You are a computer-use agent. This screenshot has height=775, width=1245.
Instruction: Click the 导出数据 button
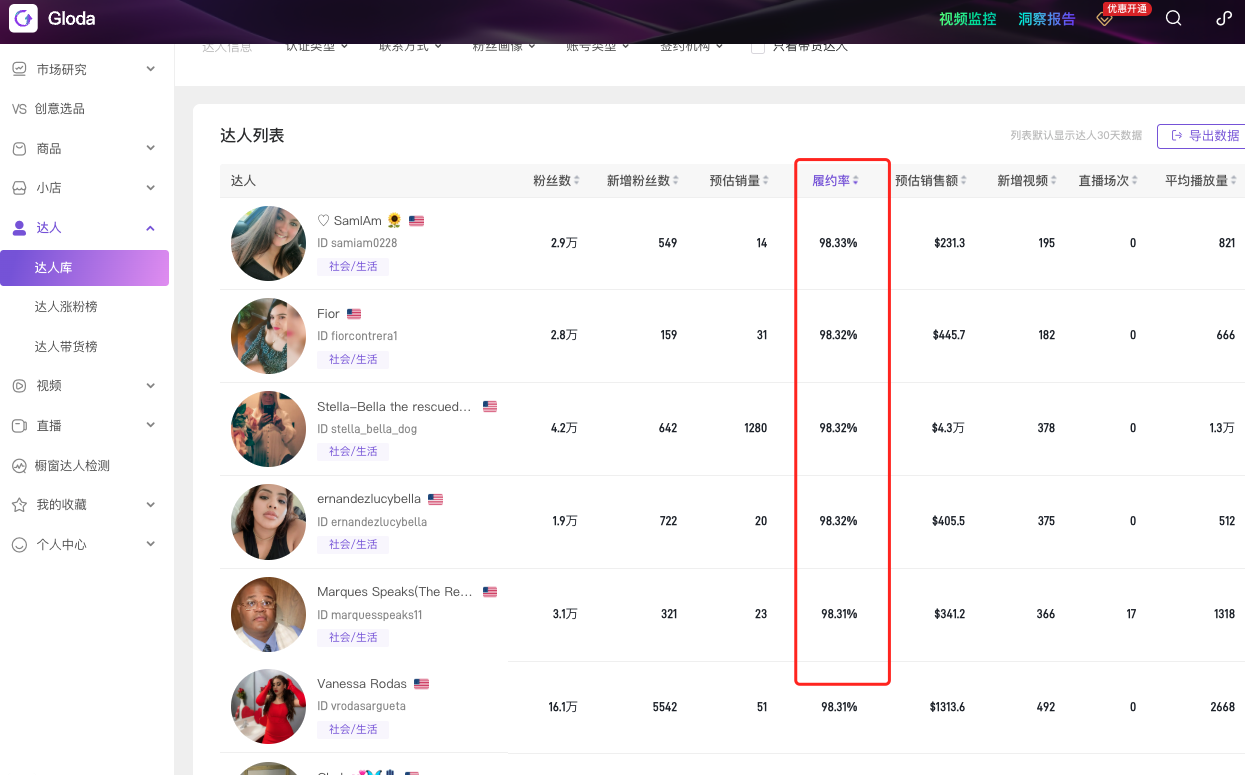1203,136
